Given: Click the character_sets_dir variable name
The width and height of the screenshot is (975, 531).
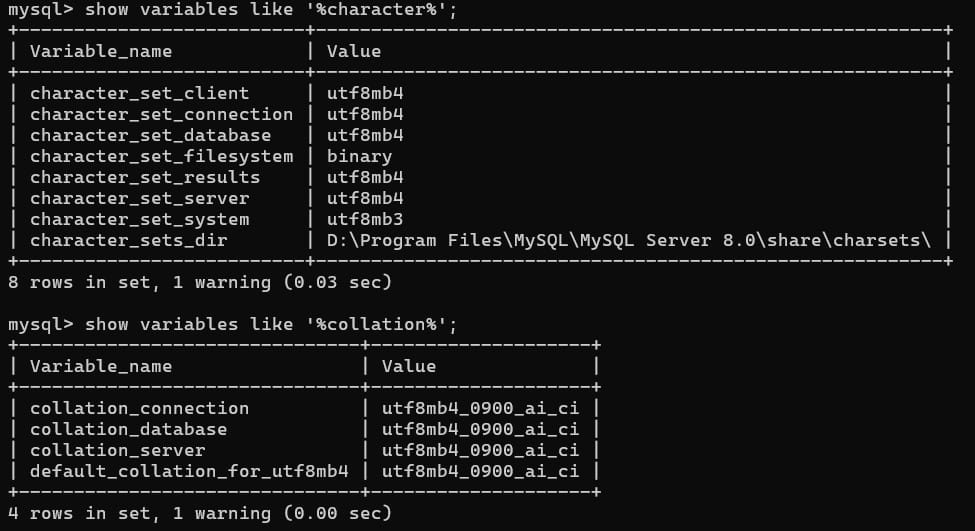Looking at the screenshot, I should pos(128,240).
